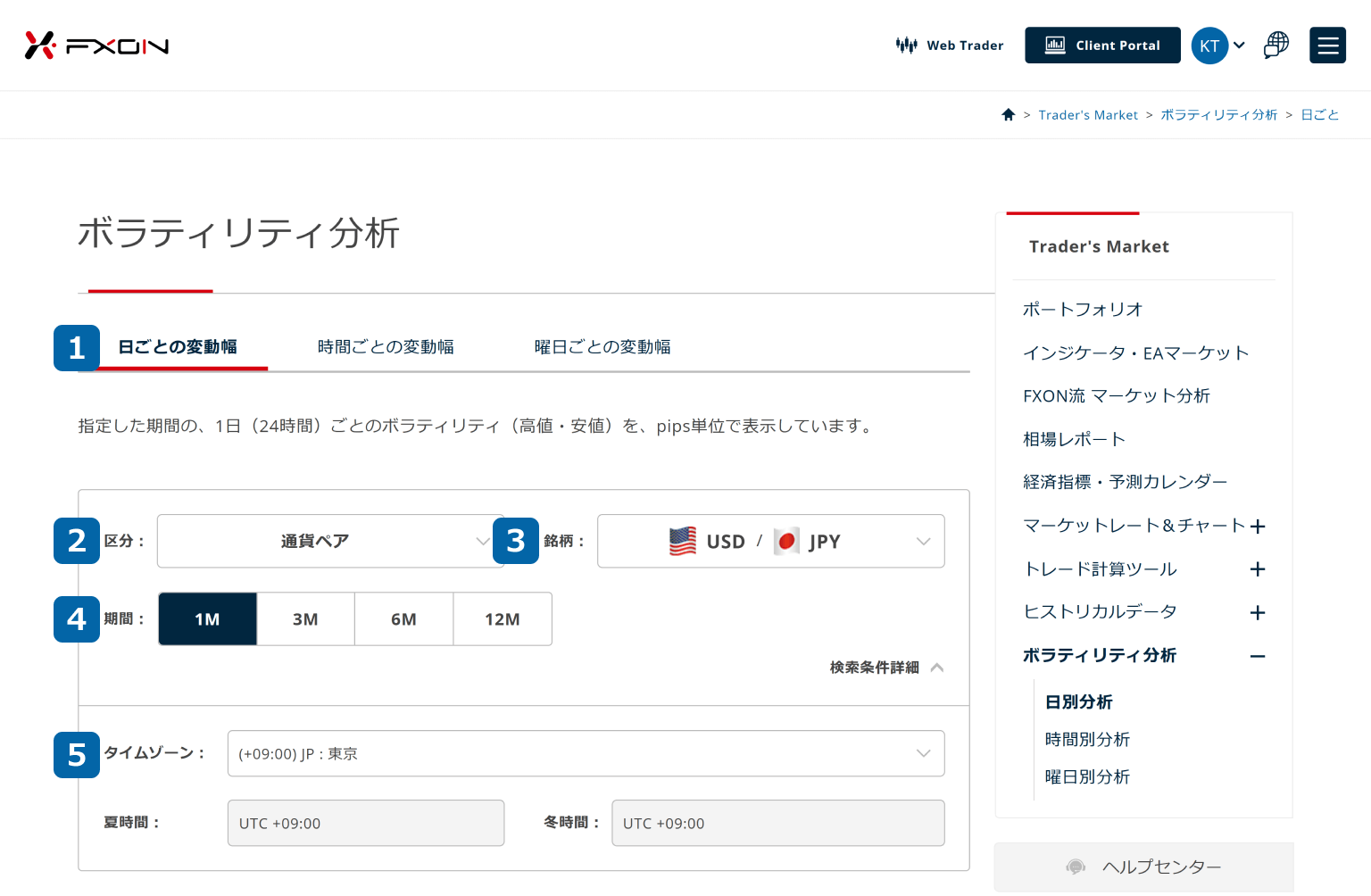This screenshot has width=1371, height=896.
Task: Open 相場レポート in sidebar
Action: coord(1074,439)
